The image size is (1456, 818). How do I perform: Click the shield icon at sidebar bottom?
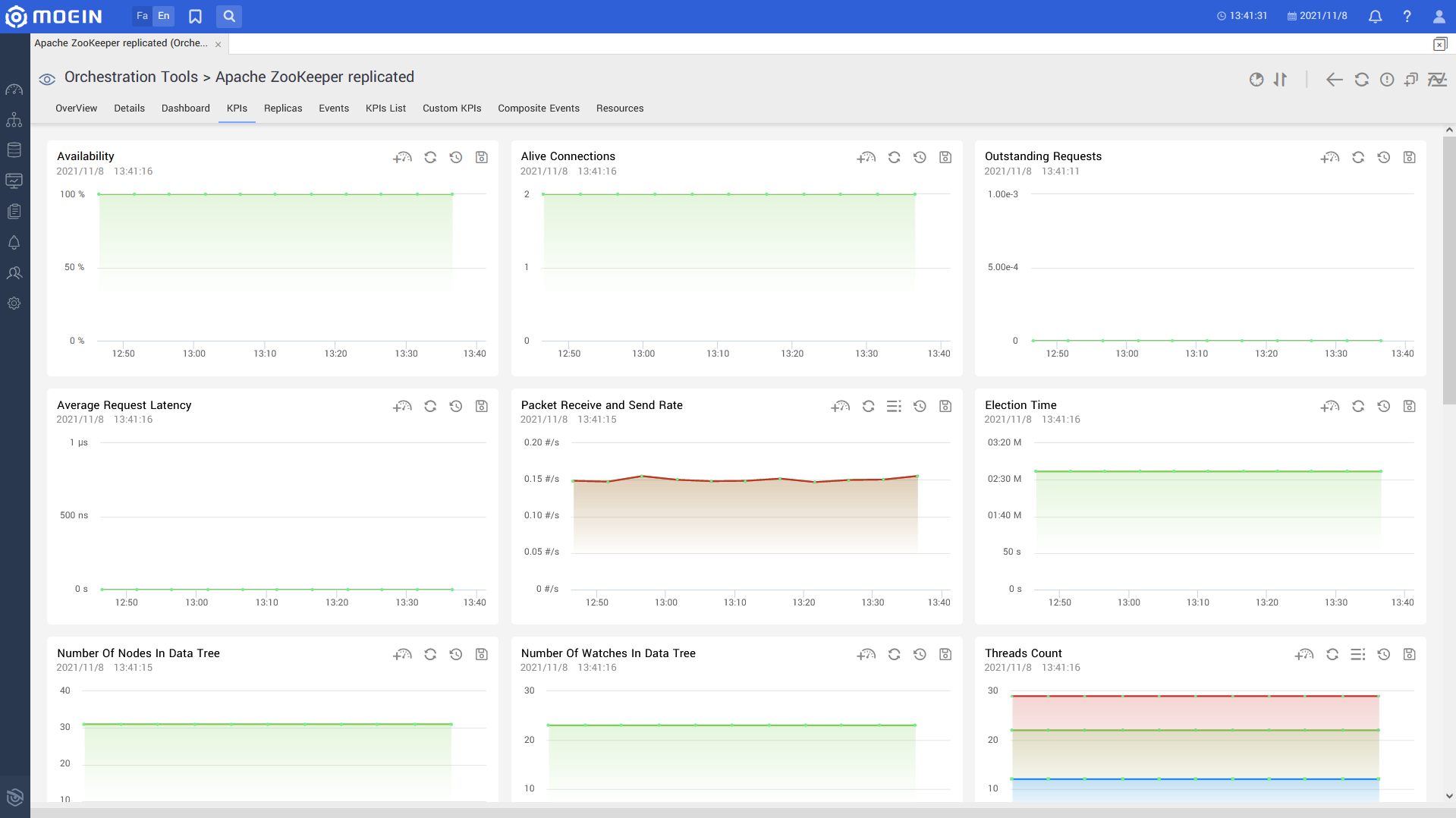click(15, 797)
